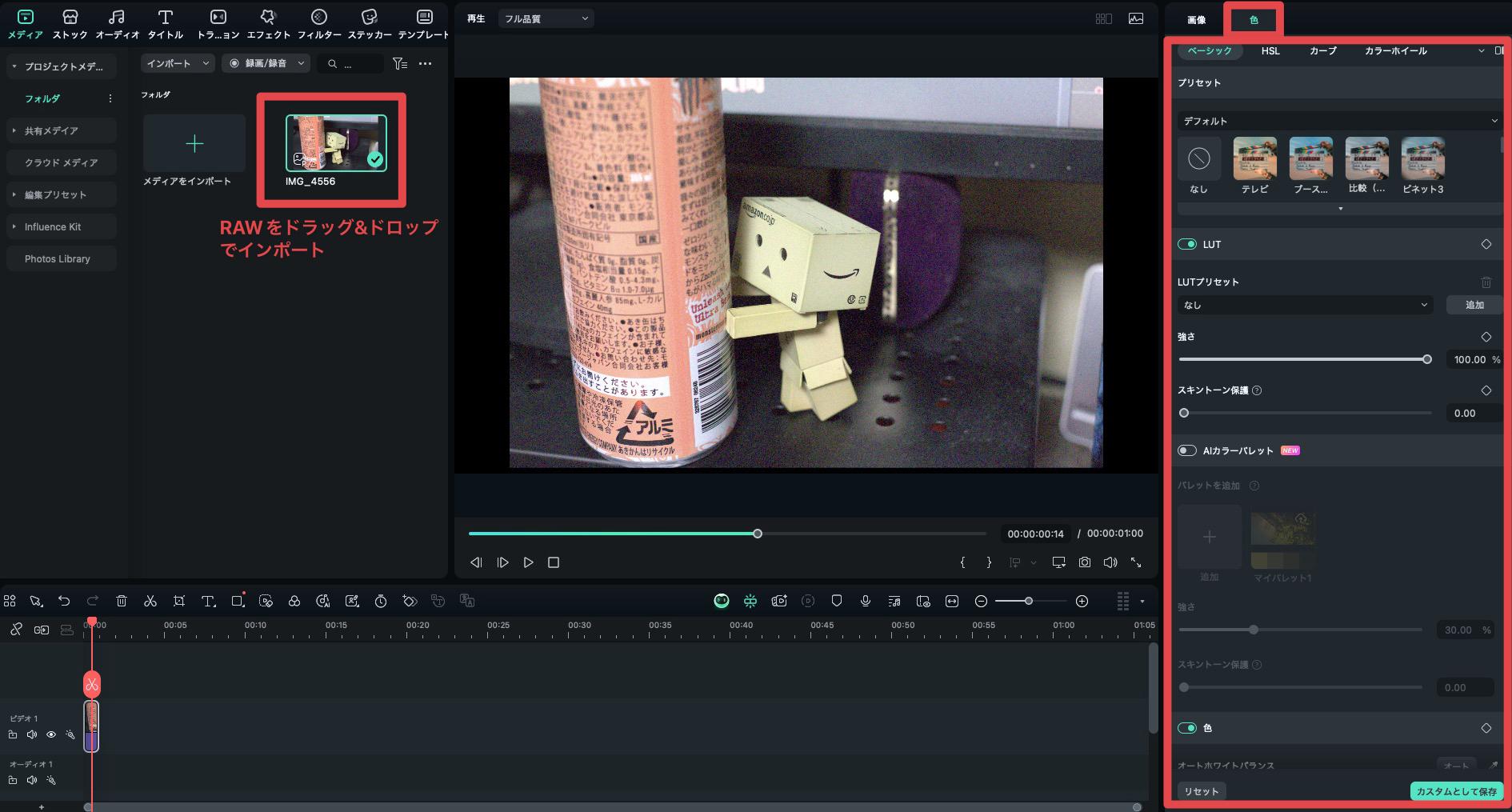Screen dimensions: 1512x812
Task: Open the インポート dropdown
Action: [x=178, y=63]
